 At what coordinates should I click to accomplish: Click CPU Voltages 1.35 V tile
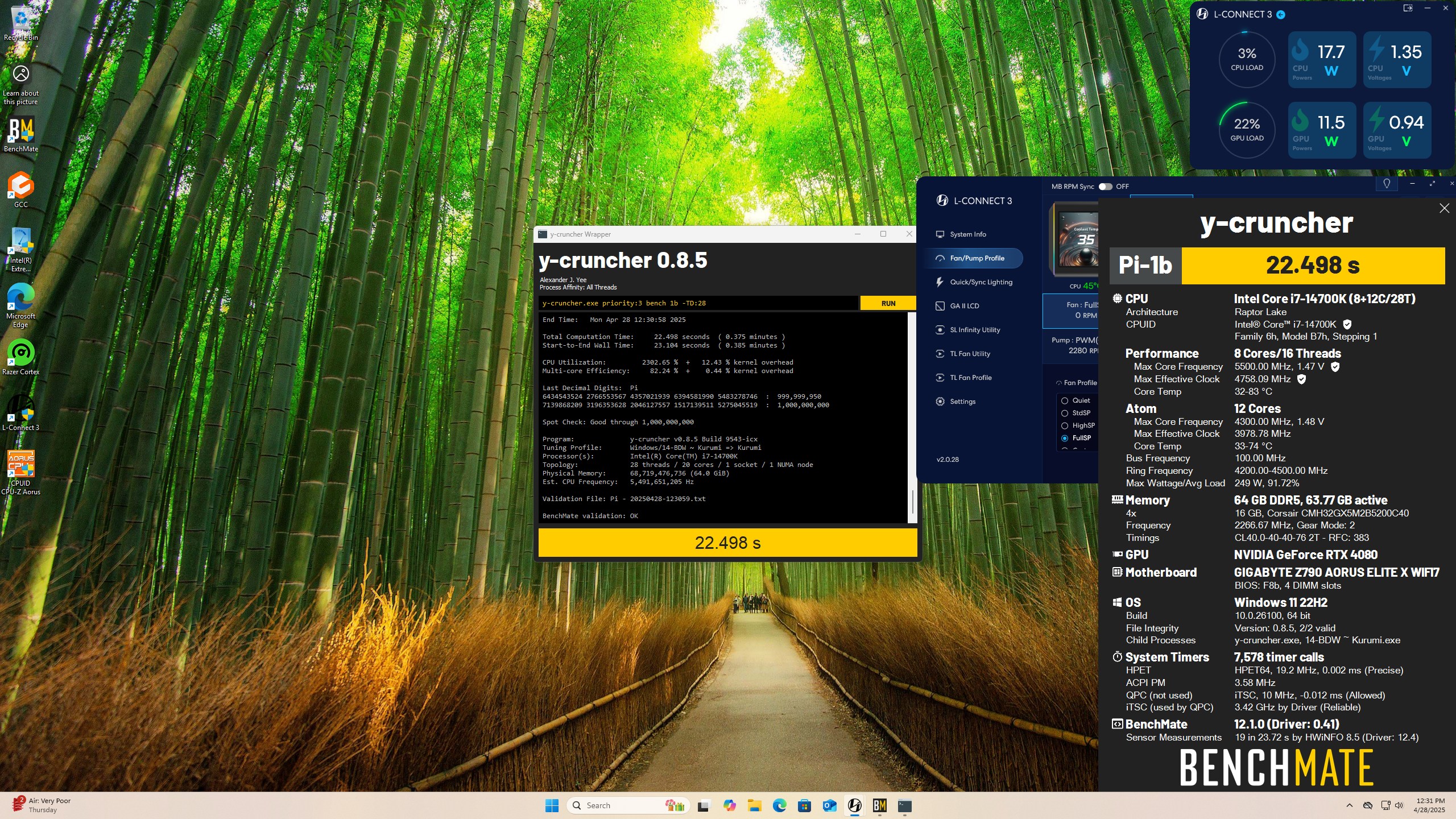click(1397, 60)
